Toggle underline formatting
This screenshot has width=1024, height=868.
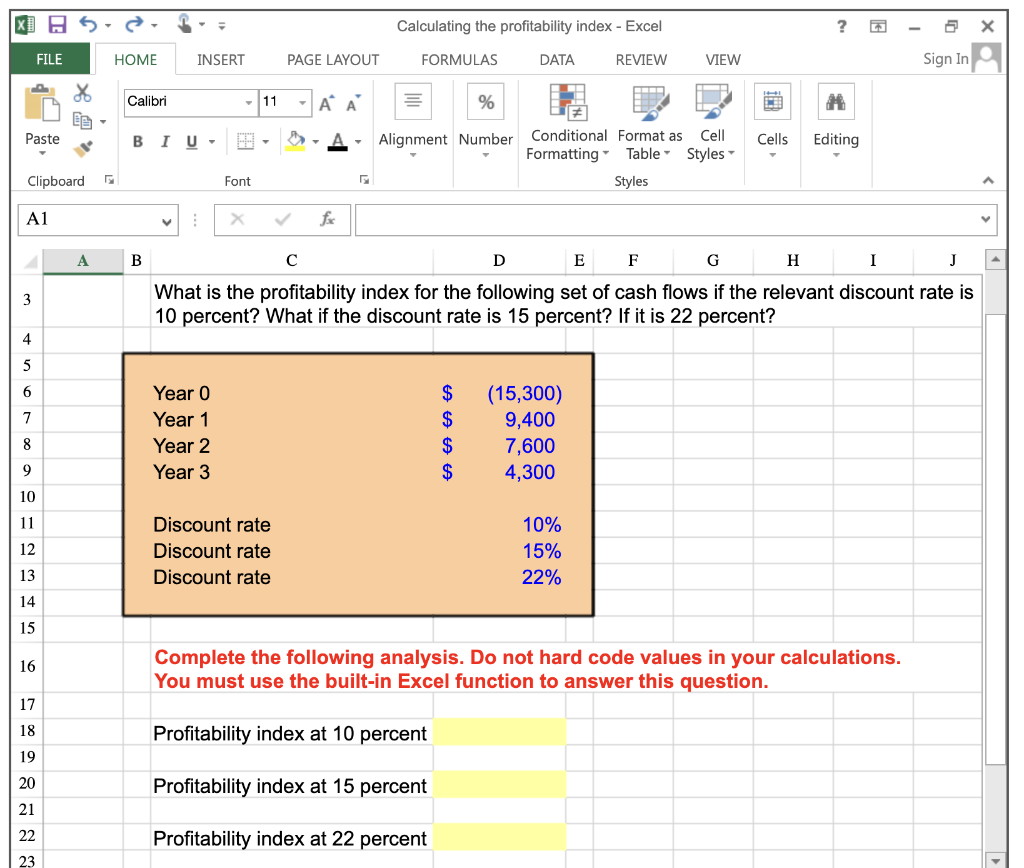click(x=189, y=142)
